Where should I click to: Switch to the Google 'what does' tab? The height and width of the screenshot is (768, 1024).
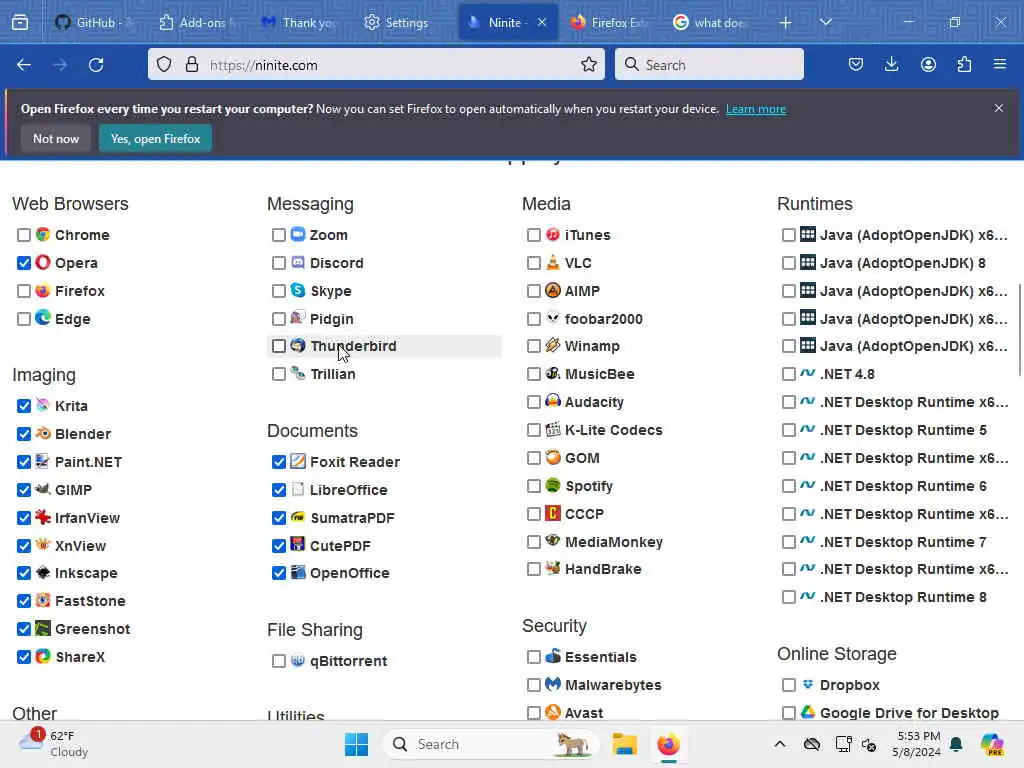712,22
